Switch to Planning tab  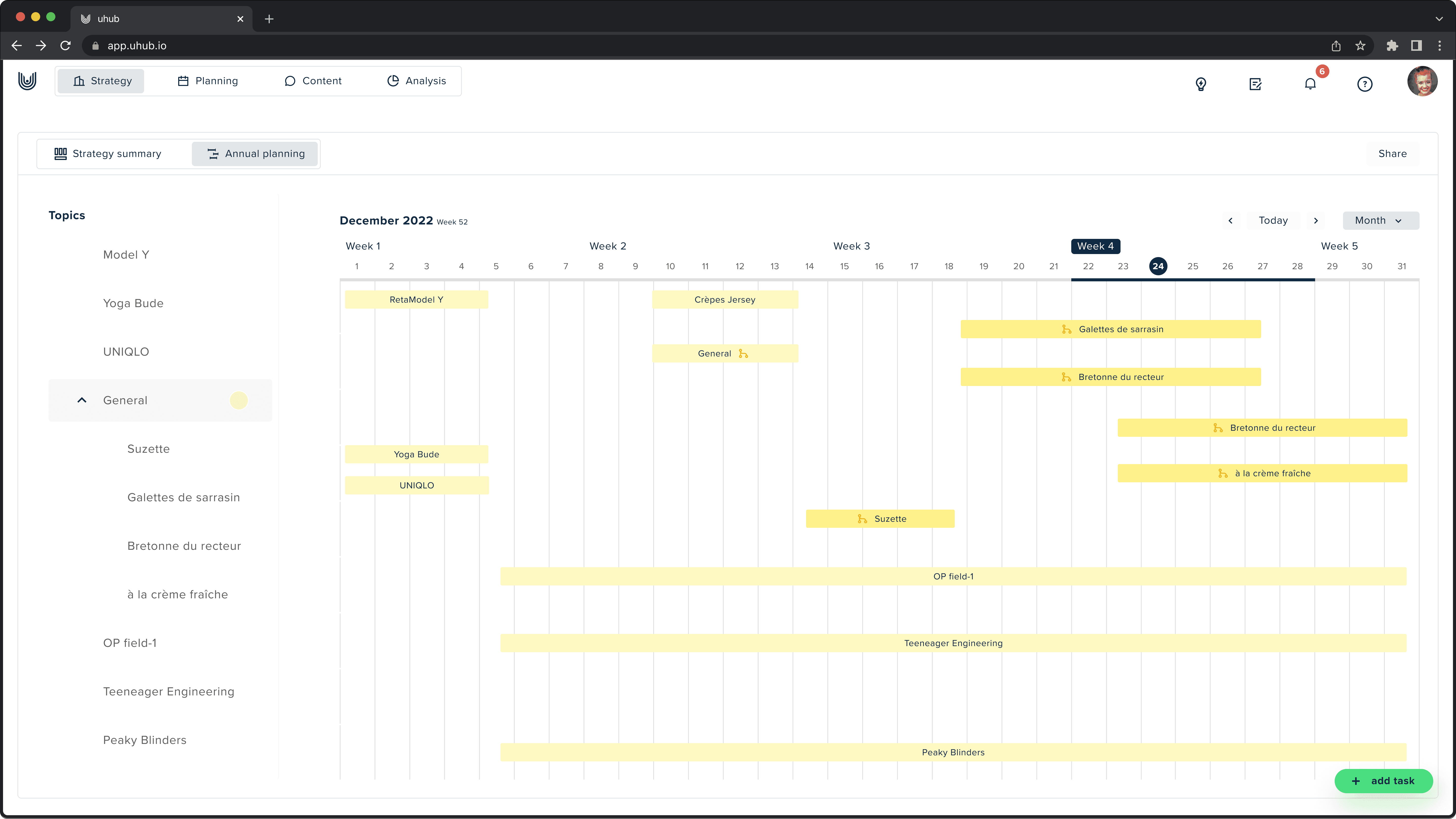coord(208,81)
